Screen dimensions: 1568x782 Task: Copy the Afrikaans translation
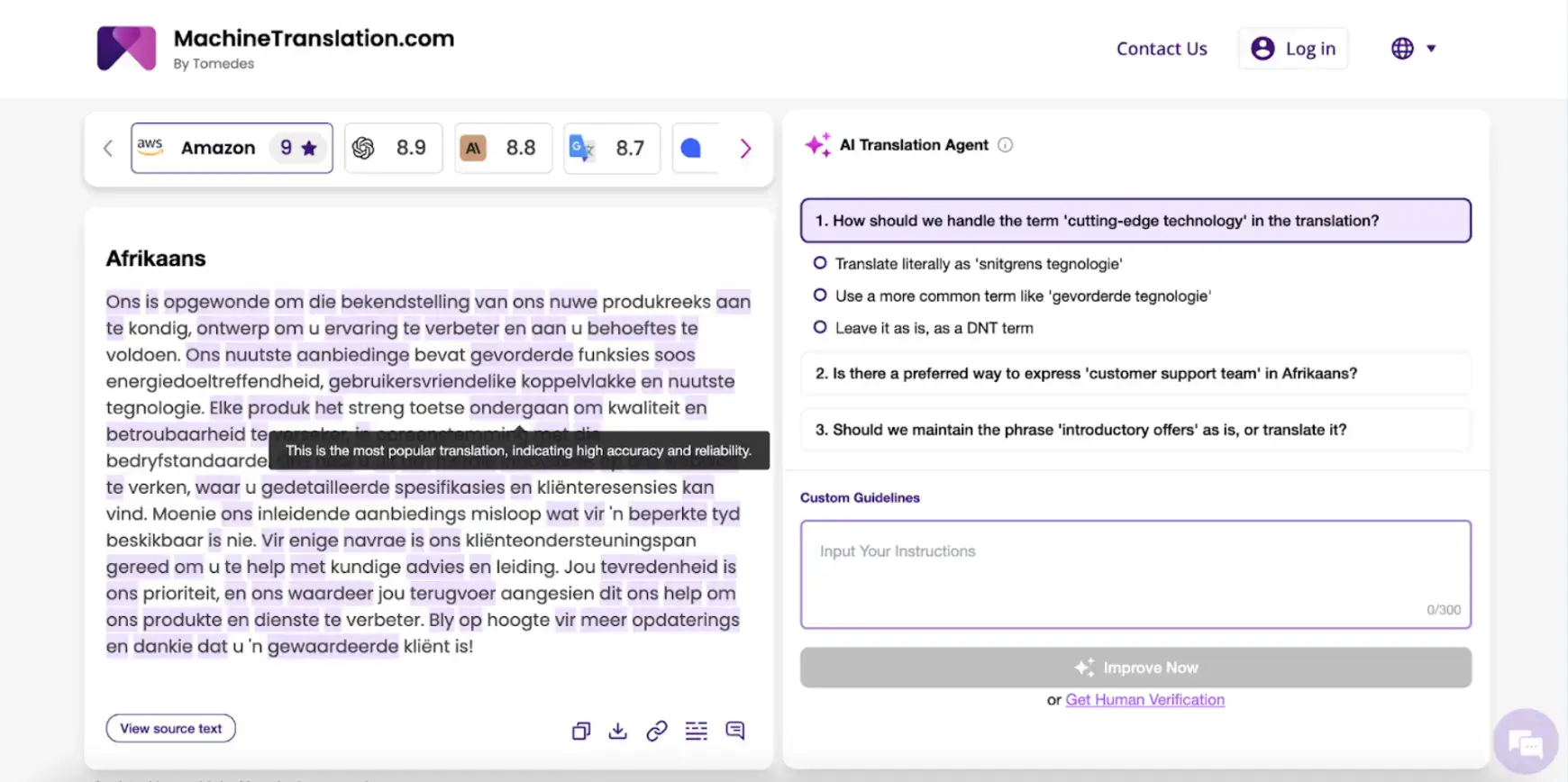581,731
